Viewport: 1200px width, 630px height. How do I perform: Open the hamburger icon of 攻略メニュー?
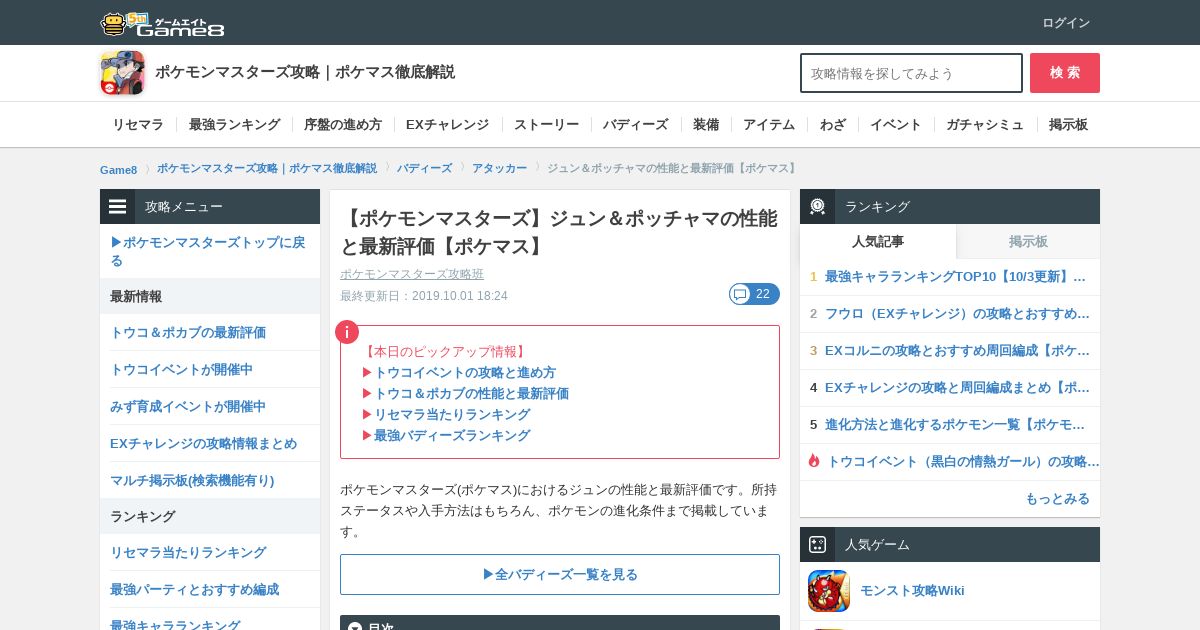[x=118, y=207]
